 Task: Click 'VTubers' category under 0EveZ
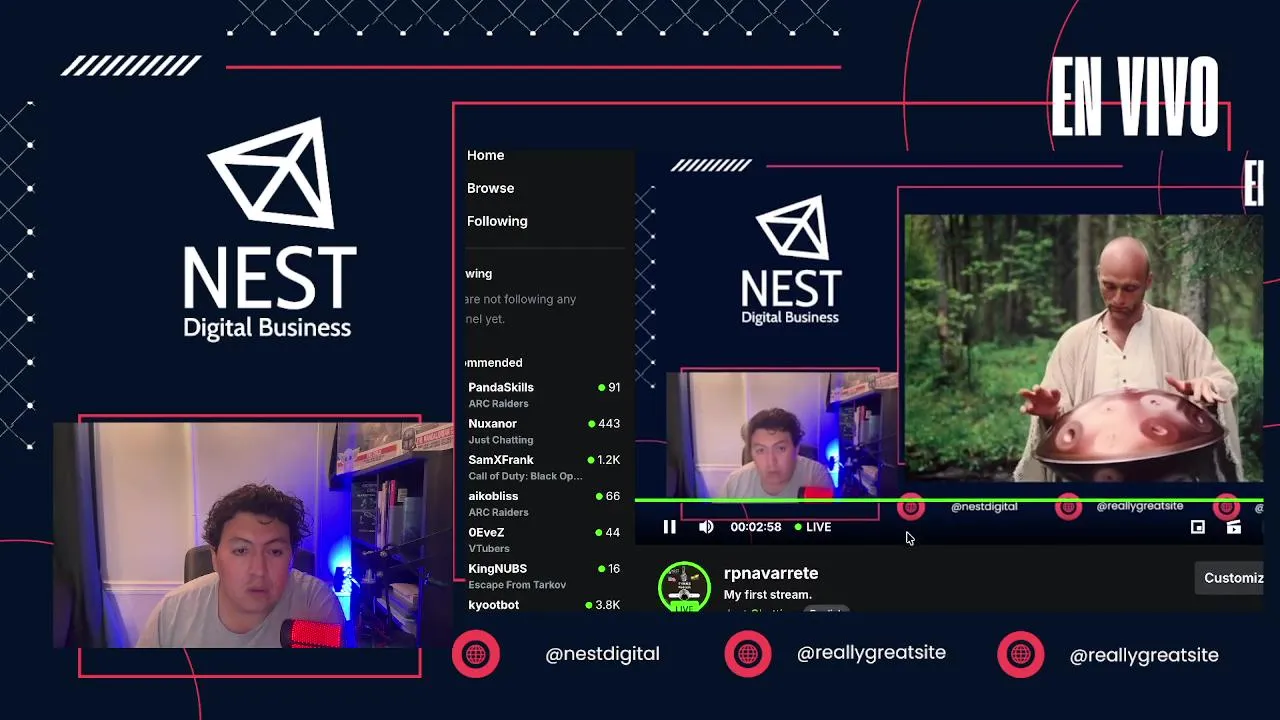coord(489,548)
